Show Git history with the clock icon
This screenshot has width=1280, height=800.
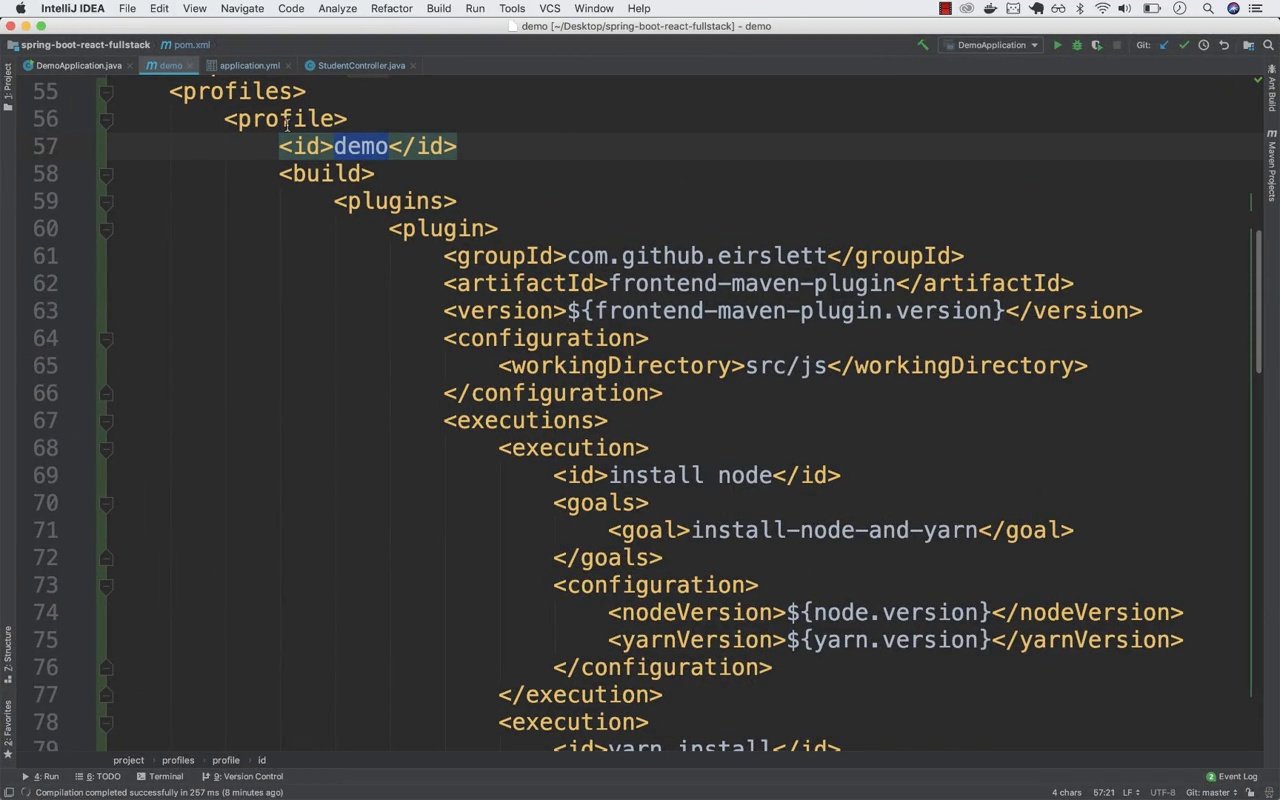pos(1204,45)
